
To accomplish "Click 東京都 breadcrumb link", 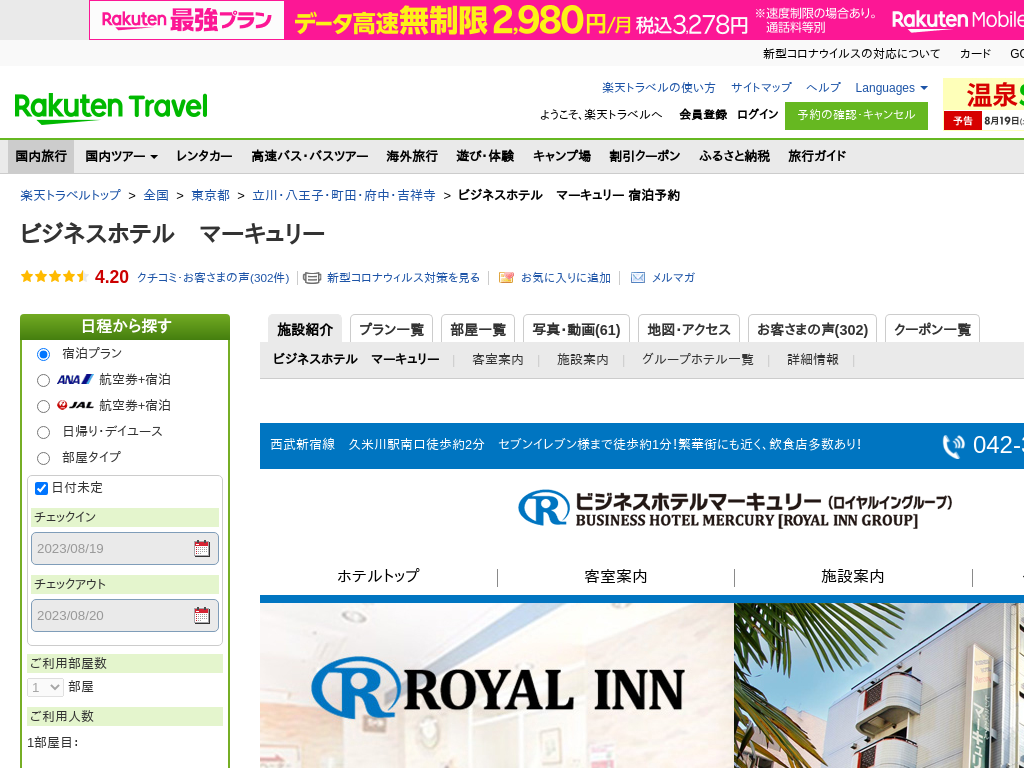I will [210, 195].
